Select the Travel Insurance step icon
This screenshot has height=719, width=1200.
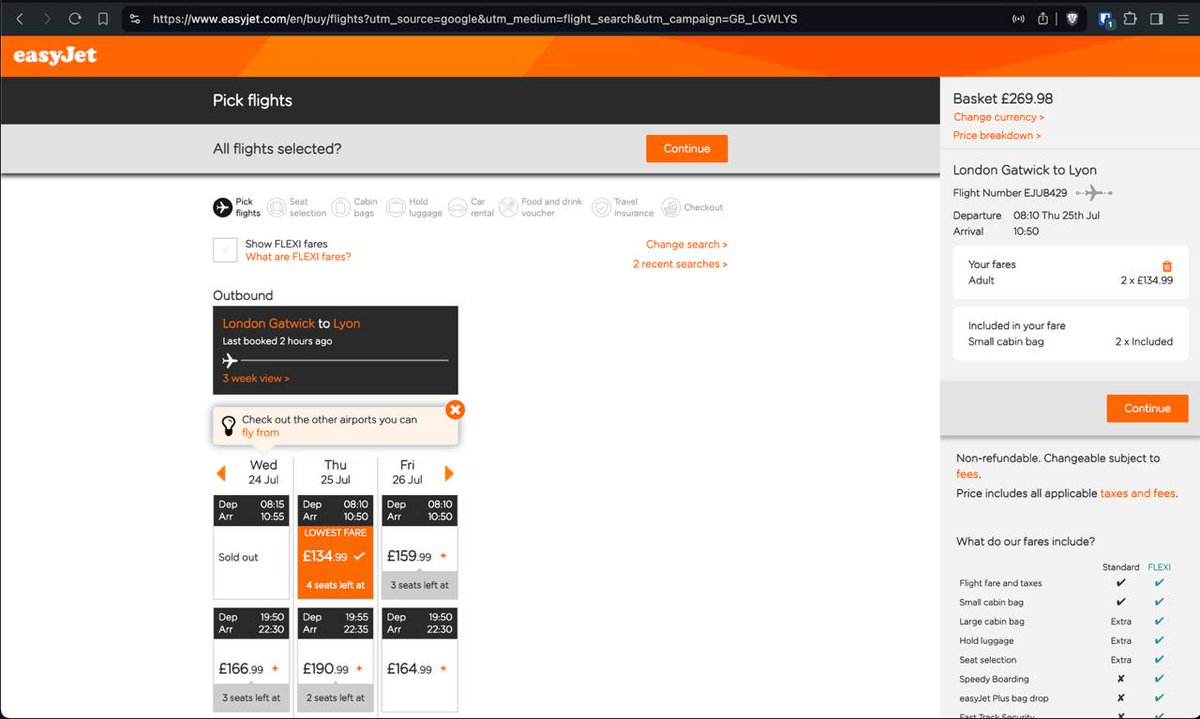(601, 207)
